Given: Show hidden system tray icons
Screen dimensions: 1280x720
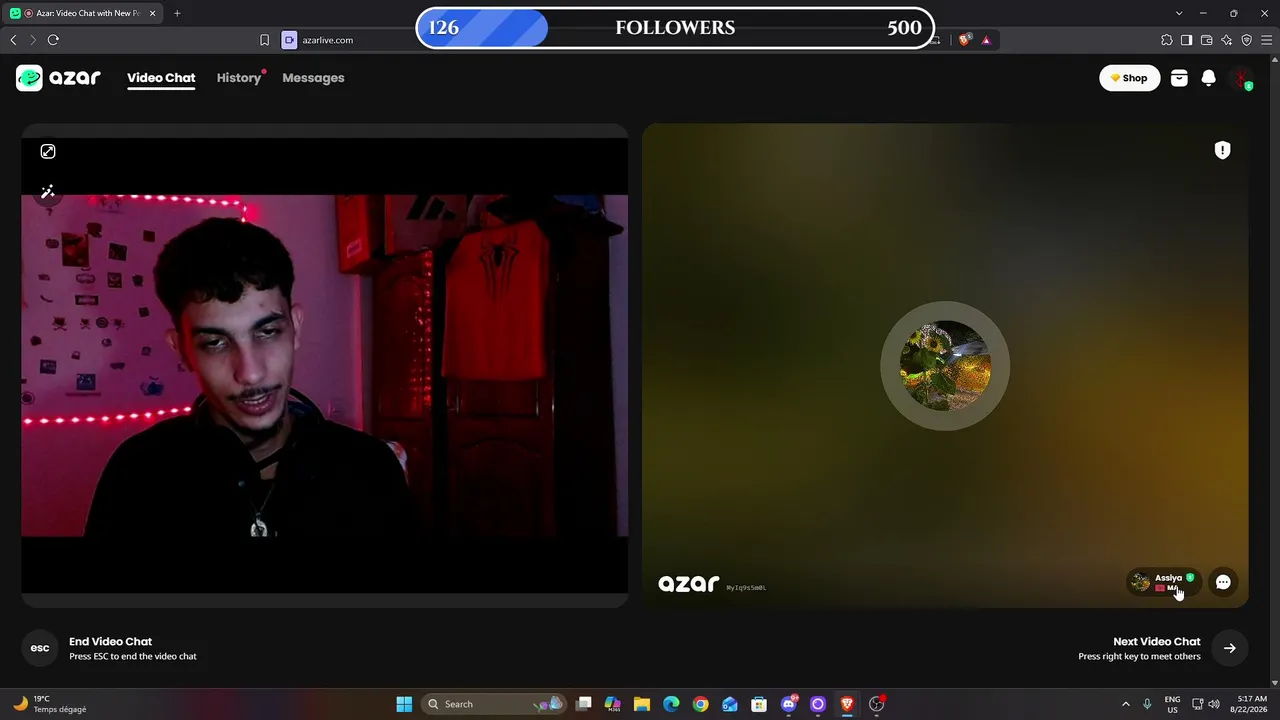Looking at the screenshot, I should pos(1125,704).
